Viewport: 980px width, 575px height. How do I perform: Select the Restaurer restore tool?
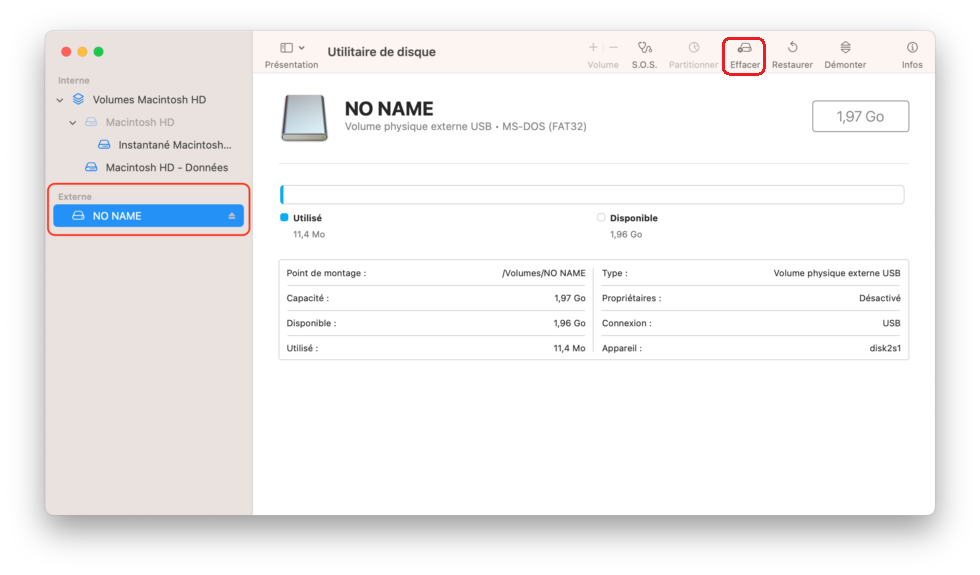pyautogui.click(x=792, y=54)
